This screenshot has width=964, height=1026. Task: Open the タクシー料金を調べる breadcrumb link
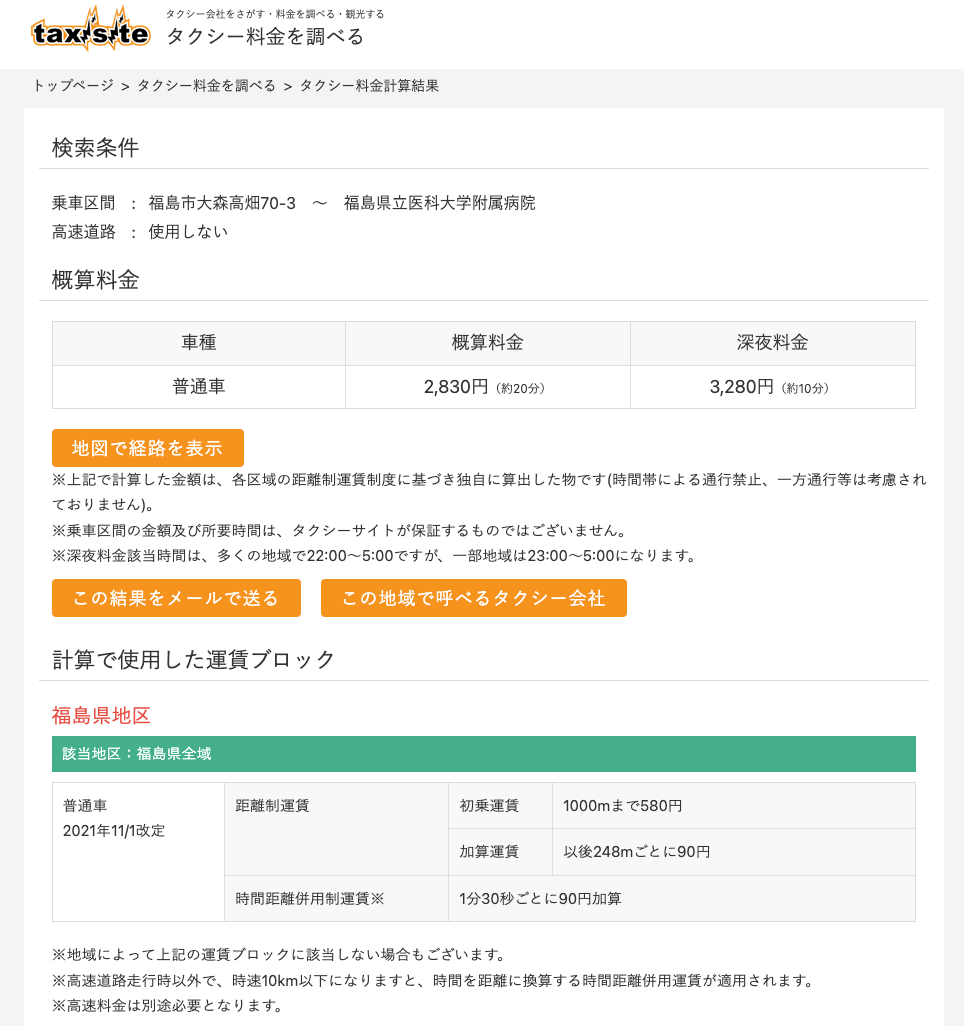[x=206, y=86]
